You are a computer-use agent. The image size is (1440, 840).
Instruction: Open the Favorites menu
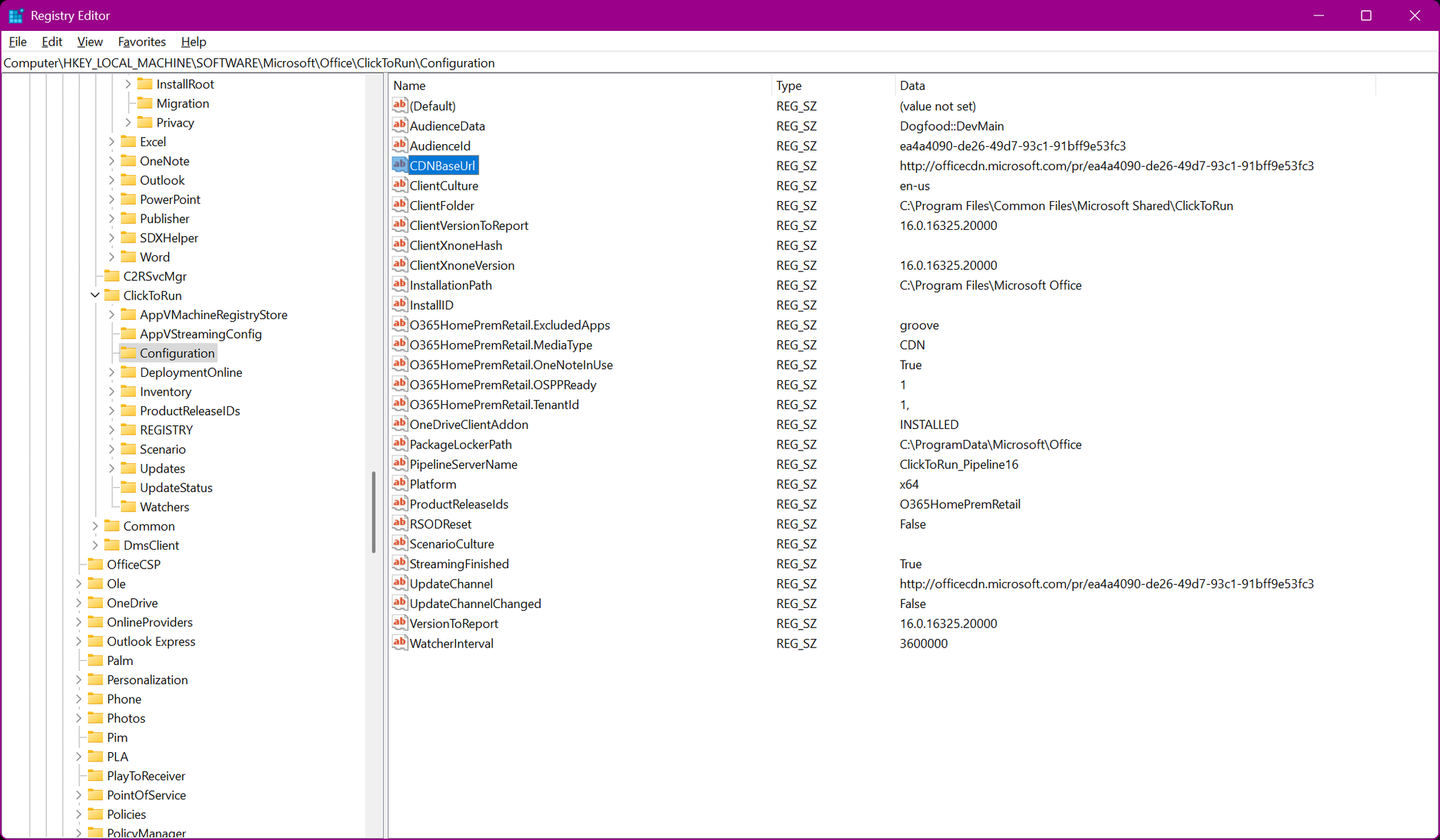[x=141, y=41]
